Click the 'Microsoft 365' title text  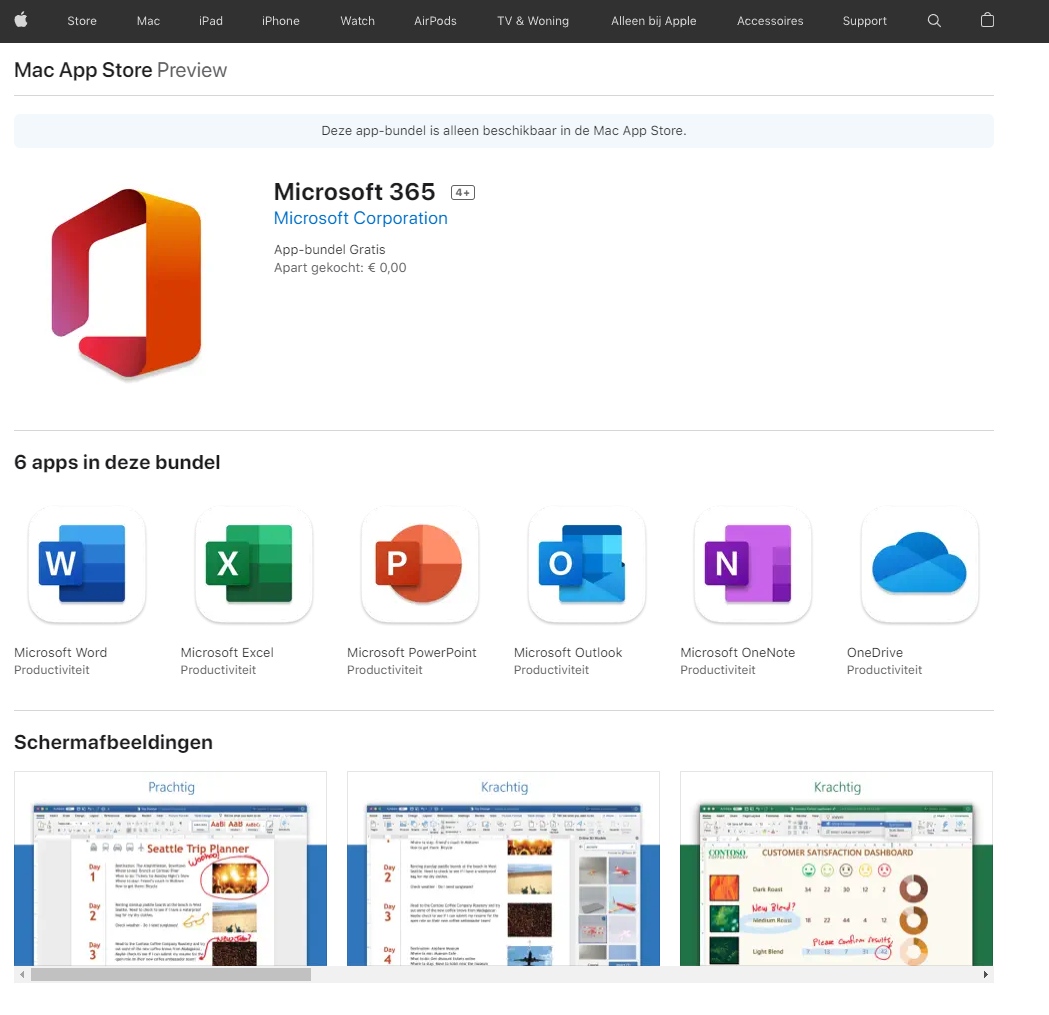point(355,192)
